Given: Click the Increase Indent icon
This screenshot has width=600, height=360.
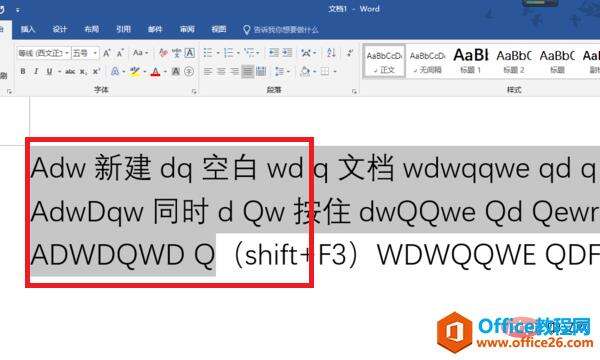Looking at the screenshot, I should point(287,53).
